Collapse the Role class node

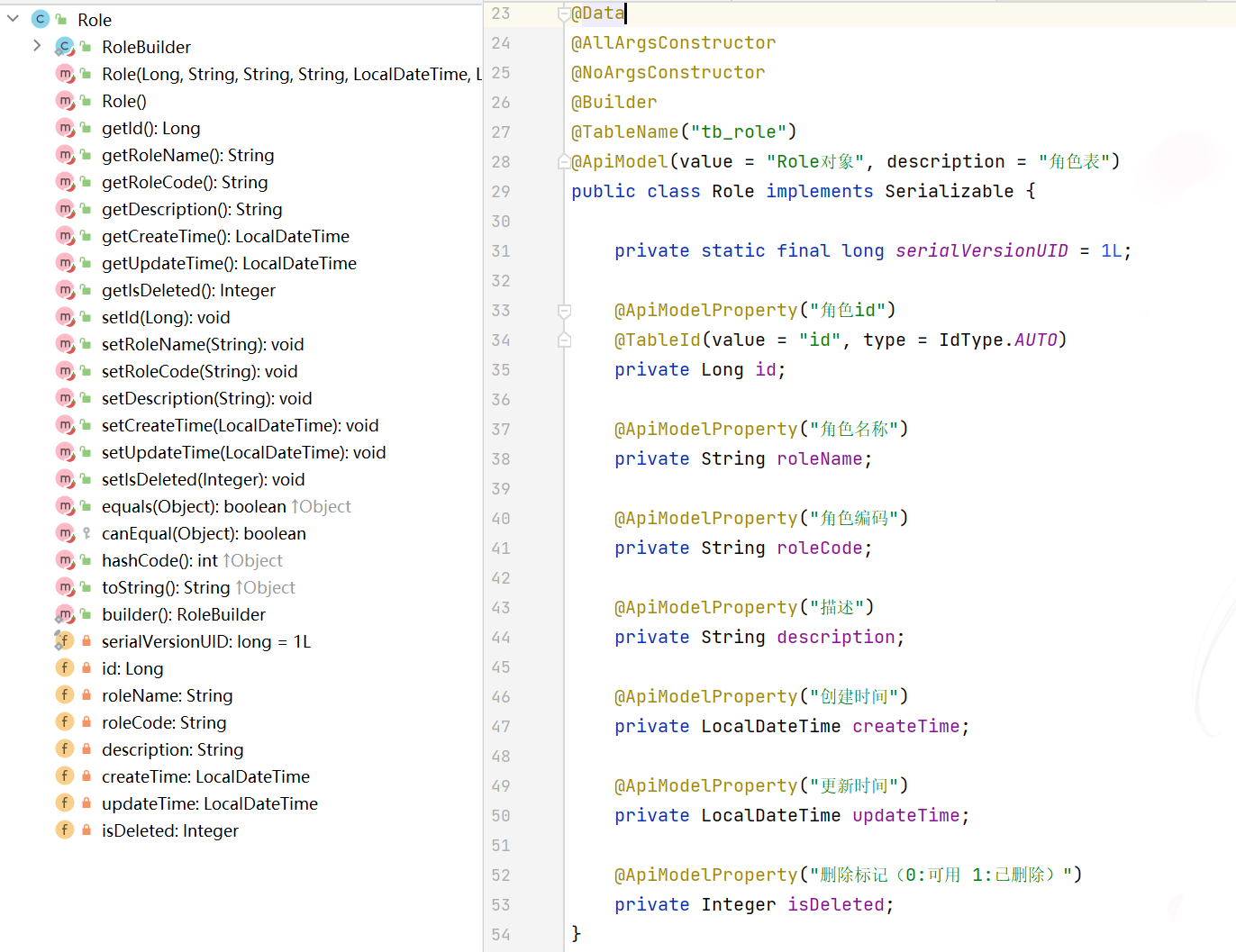tap(13, 19)
